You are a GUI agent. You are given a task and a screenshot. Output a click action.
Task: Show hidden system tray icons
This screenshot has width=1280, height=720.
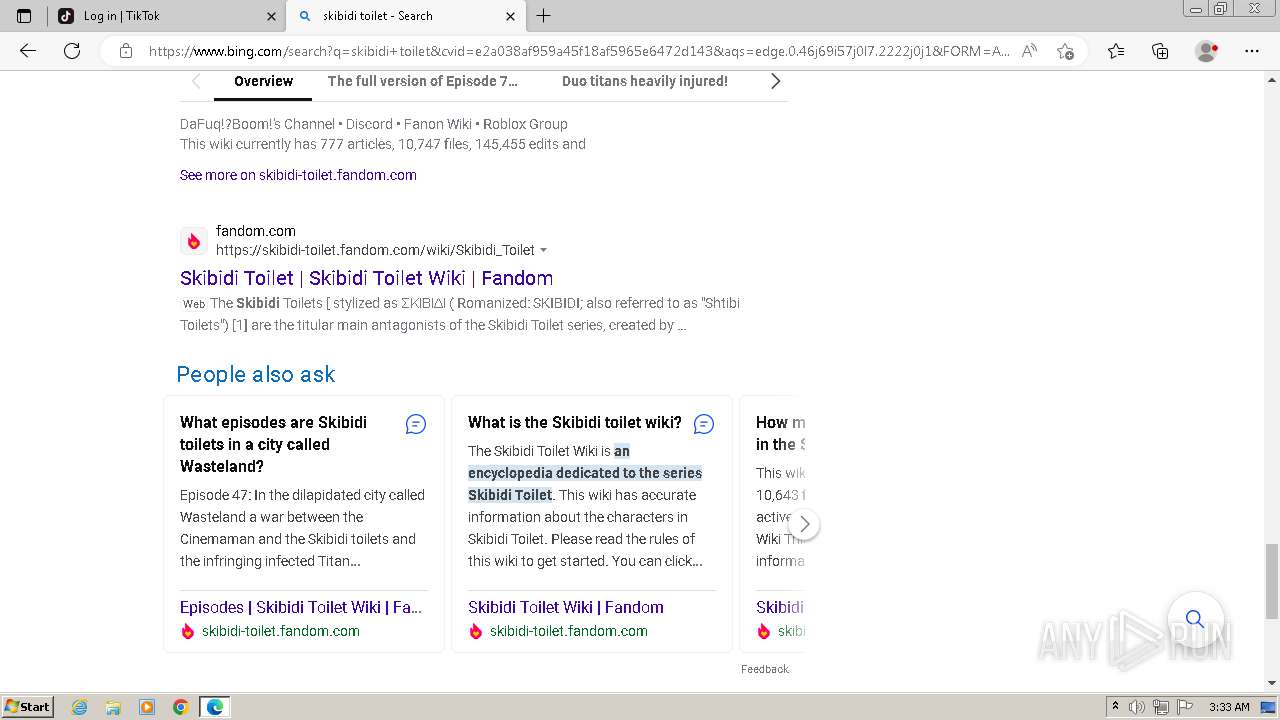pos(1115,707)
